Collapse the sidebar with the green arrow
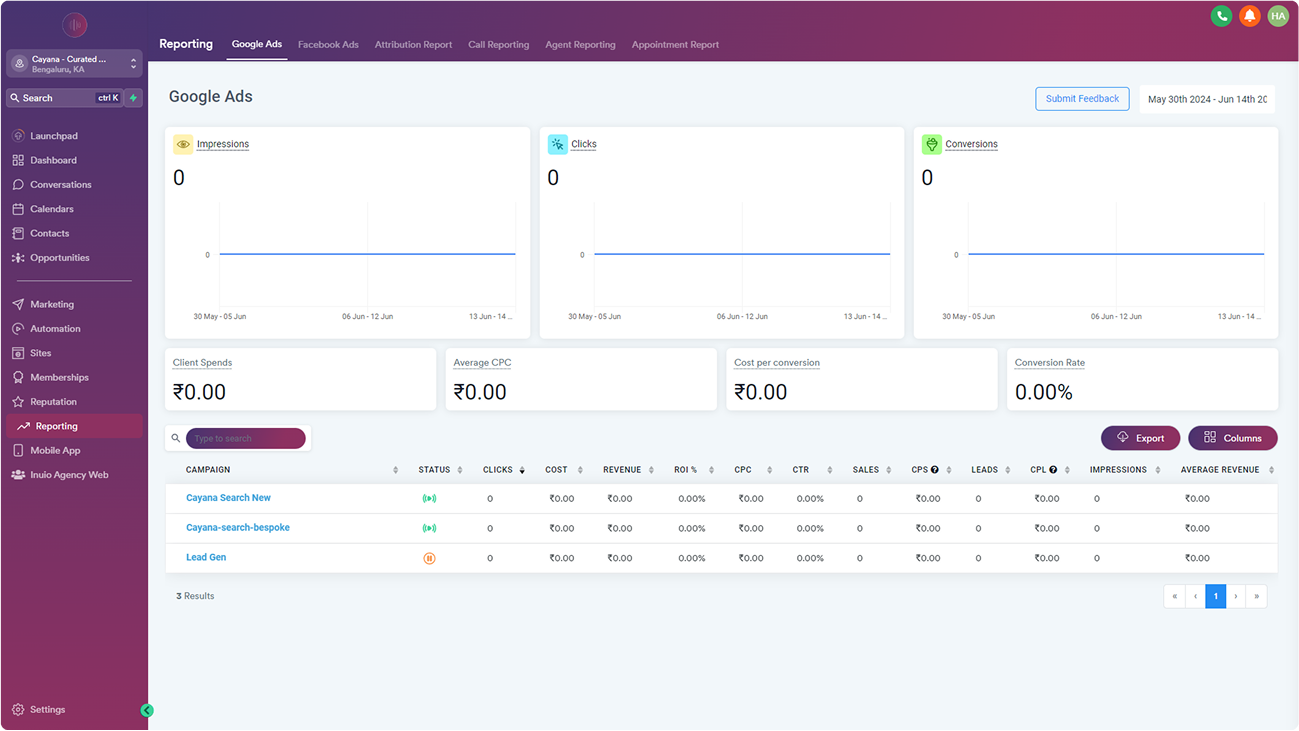 [x=147, y=710]
